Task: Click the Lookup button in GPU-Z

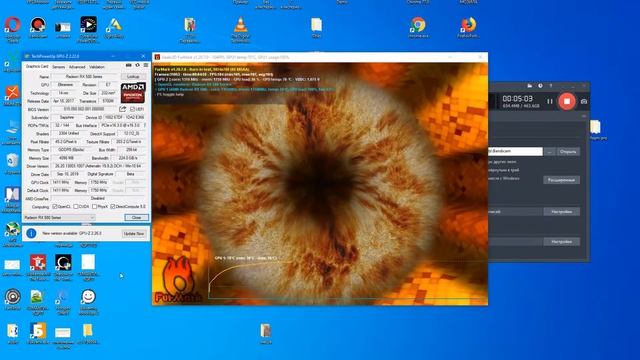Action: click(x=133, y=77)
